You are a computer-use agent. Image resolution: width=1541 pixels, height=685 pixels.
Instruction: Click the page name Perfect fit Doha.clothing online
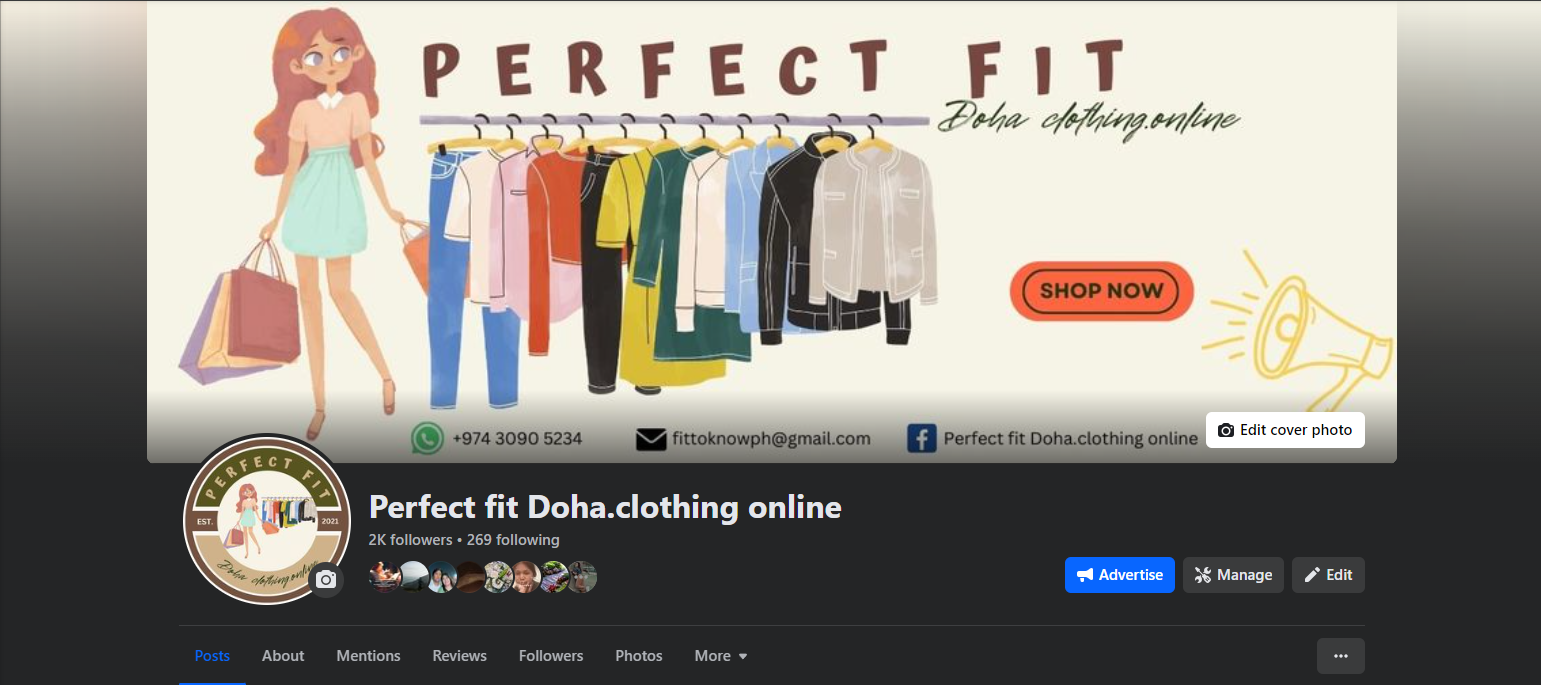click(605, 507)
